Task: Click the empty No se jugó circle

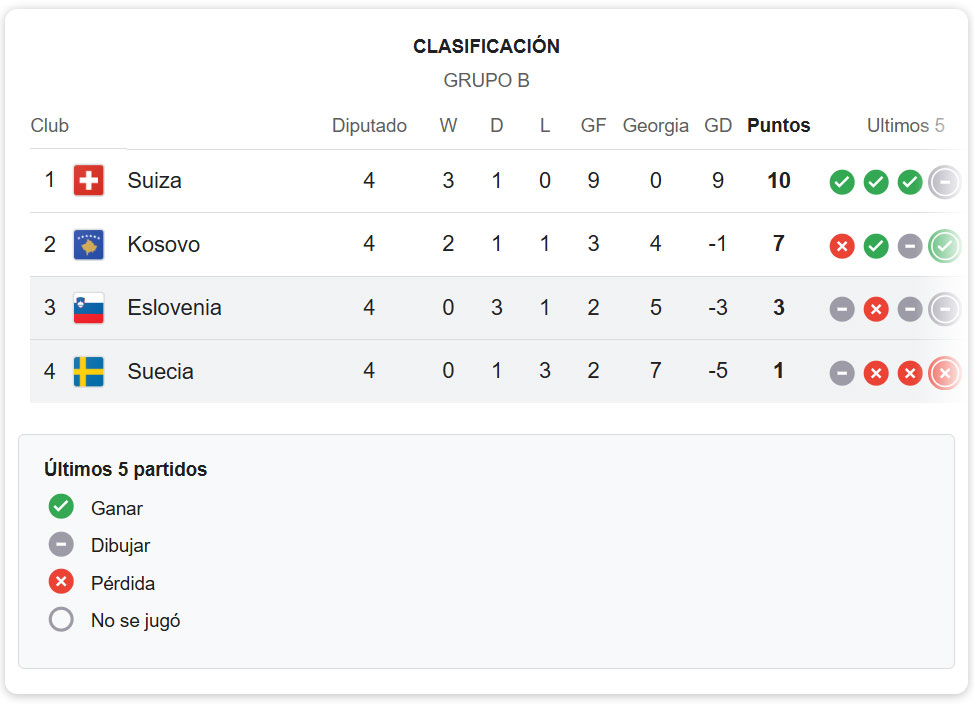Action: pos(61,620)
